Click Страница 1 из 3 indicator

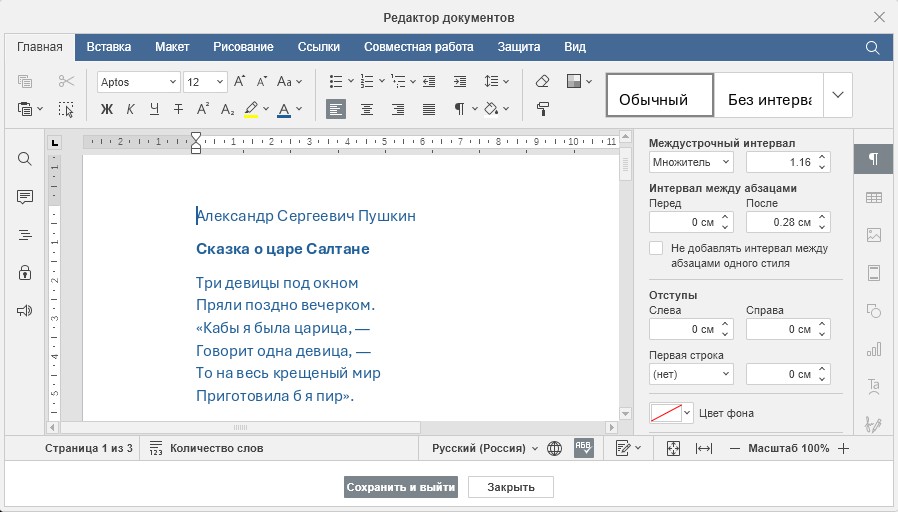point(89,448)
